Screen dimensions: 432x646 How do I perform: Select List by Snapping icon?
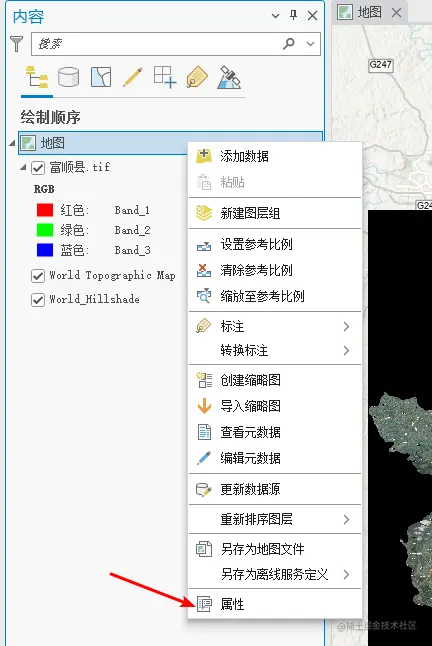pyautogui.click(x=165, y=77)
